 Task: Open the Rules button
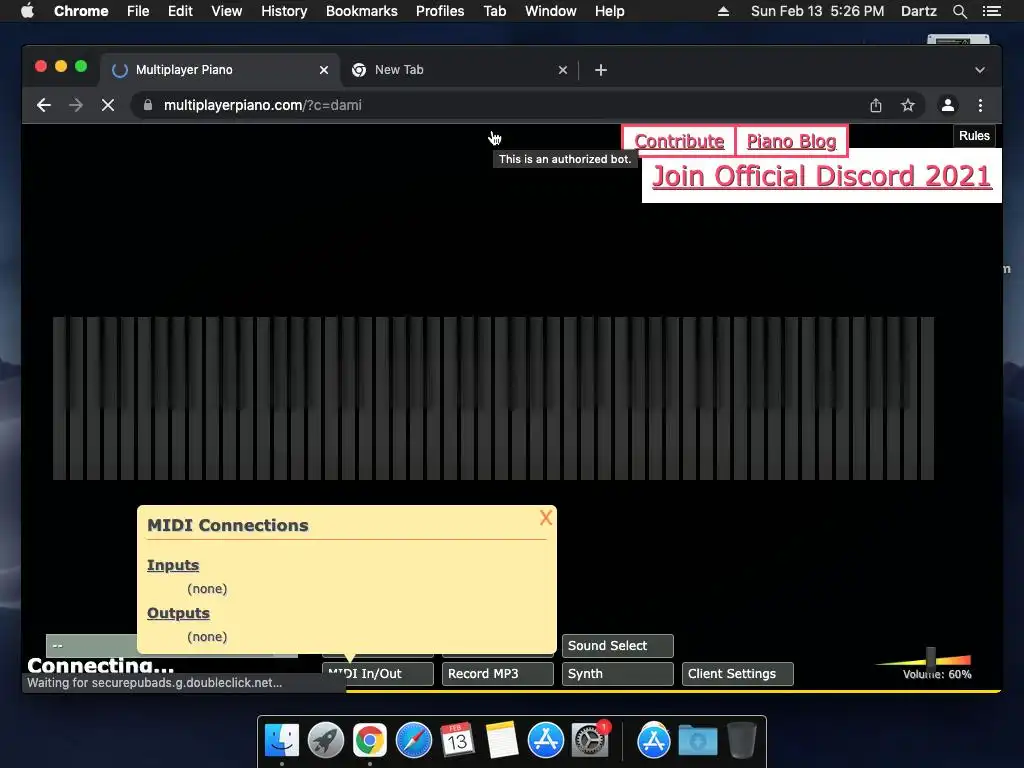point(974,136)
